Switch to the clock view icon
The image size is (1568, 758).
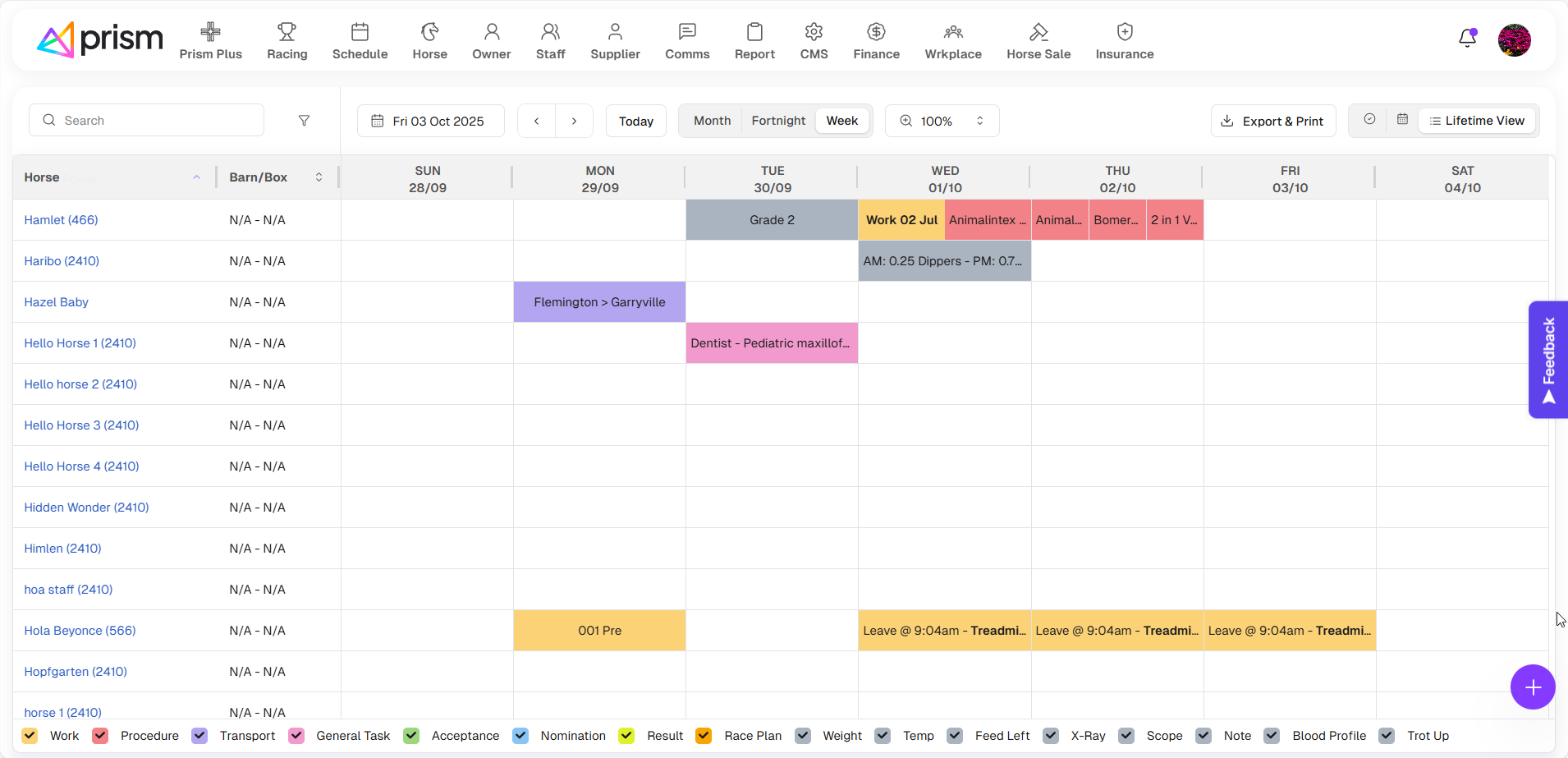[1369, 120]
